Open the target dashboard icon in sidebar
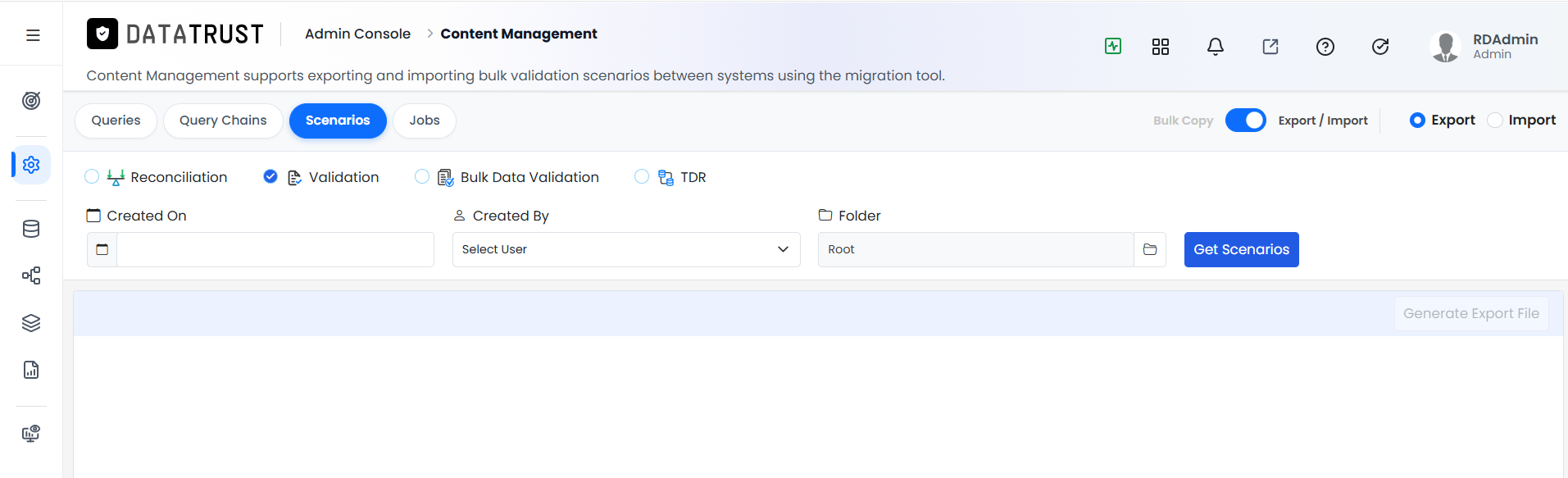 coord(31,101)
